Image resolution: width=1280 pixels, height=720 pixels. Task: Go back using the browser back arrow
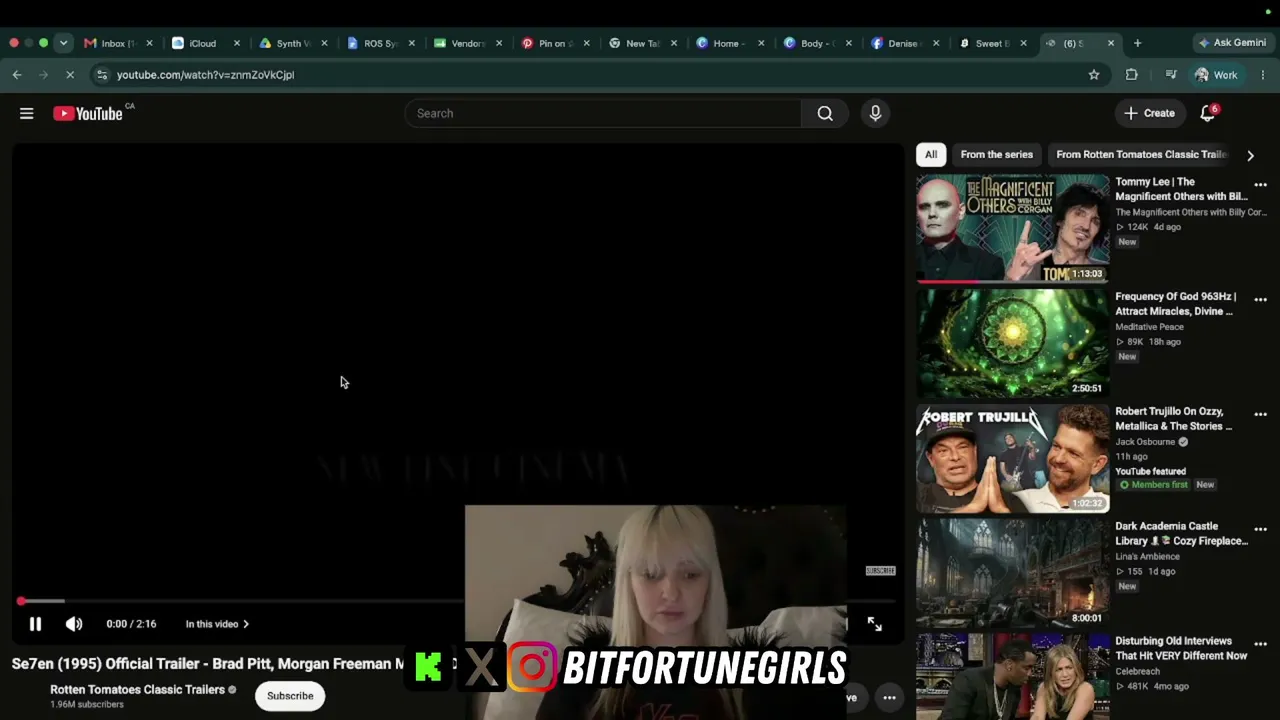coord(17,75)
